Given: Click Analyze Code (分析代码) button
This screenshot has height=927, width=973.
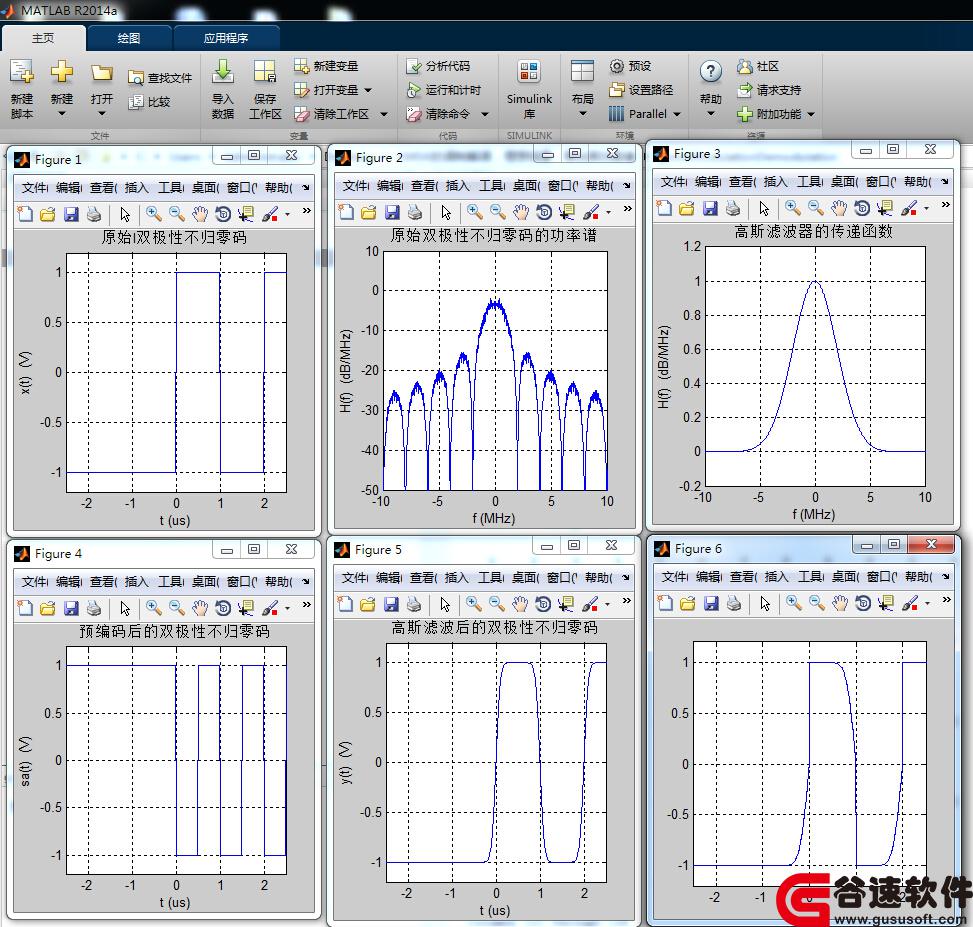Looking at the screenshot, I should click(x=438, y=66).
